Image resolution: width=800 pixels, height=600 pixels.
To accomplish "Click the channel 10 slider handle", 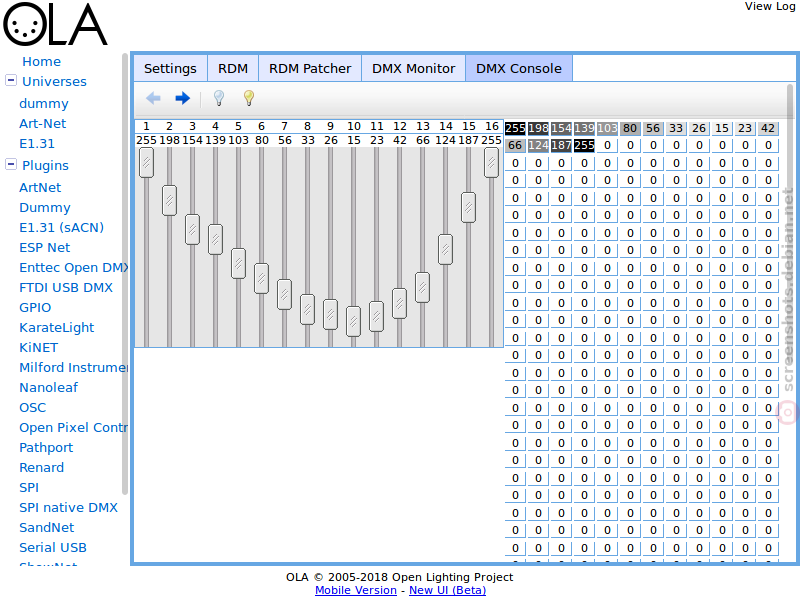I will point(353,321).
